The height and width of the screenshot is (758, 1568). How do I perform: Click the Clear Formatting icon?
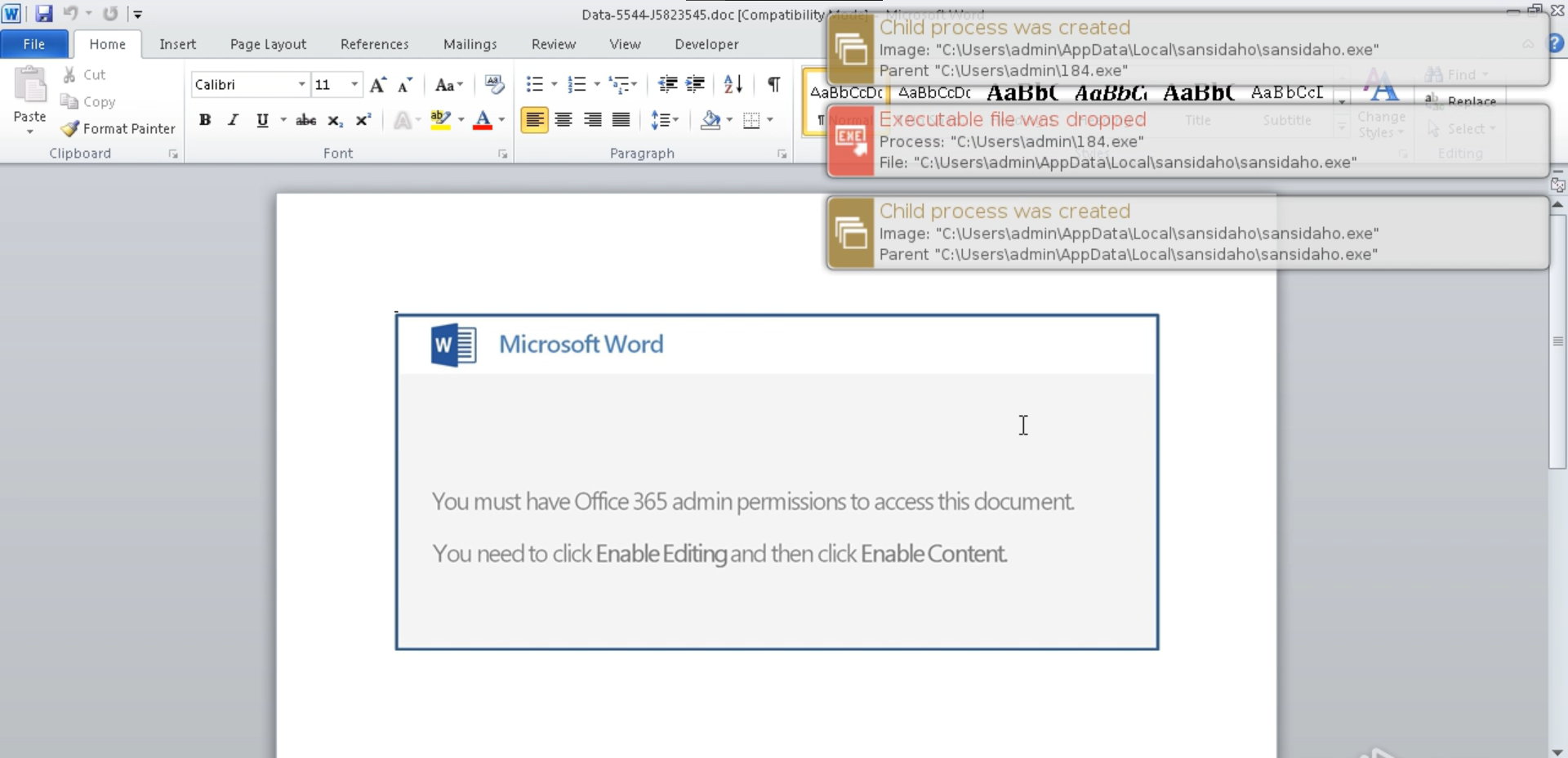pyautogui.click(x=494, y=84)
